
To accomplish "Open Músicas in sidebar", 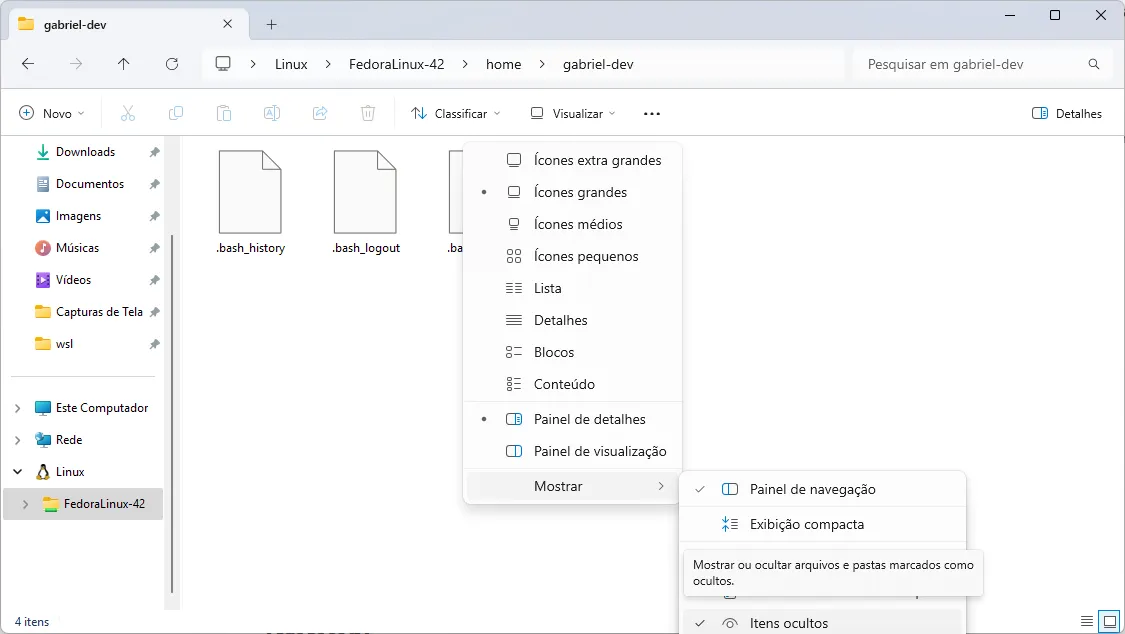I will [x=77, y=248].
